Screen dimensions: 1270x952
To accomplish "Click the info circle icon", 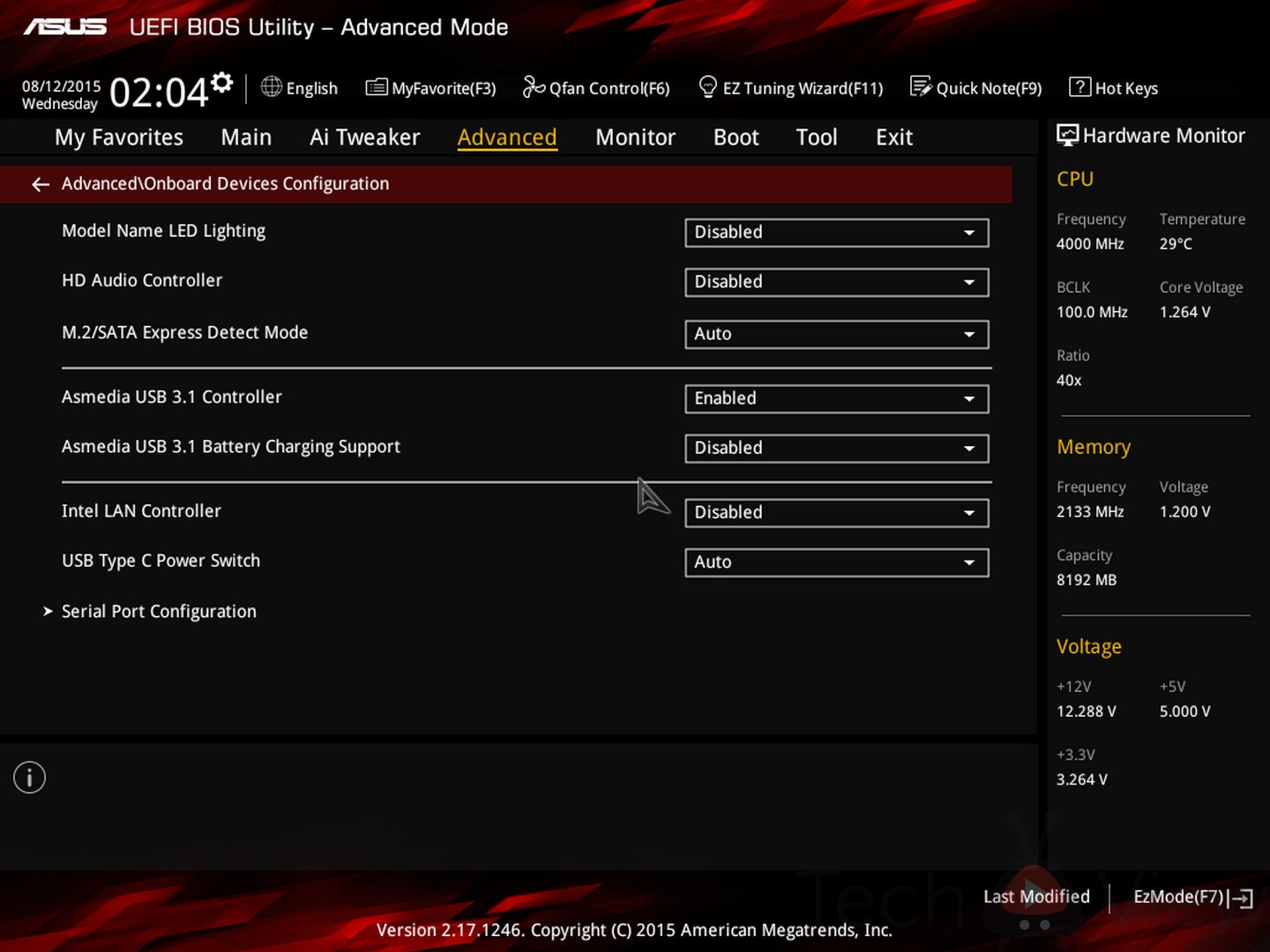I will click(29, 777).
